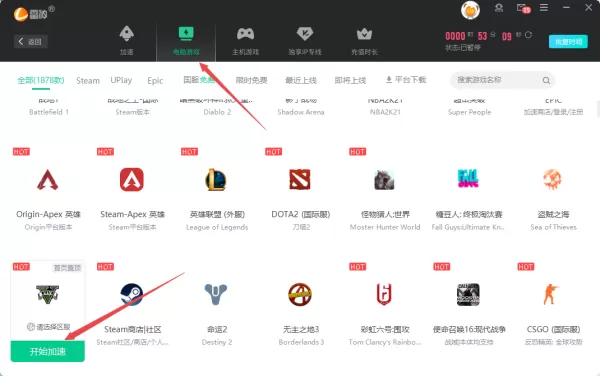Open the hamburger main menu
This screenshot has height=376, width=600.
pos(544,8)
